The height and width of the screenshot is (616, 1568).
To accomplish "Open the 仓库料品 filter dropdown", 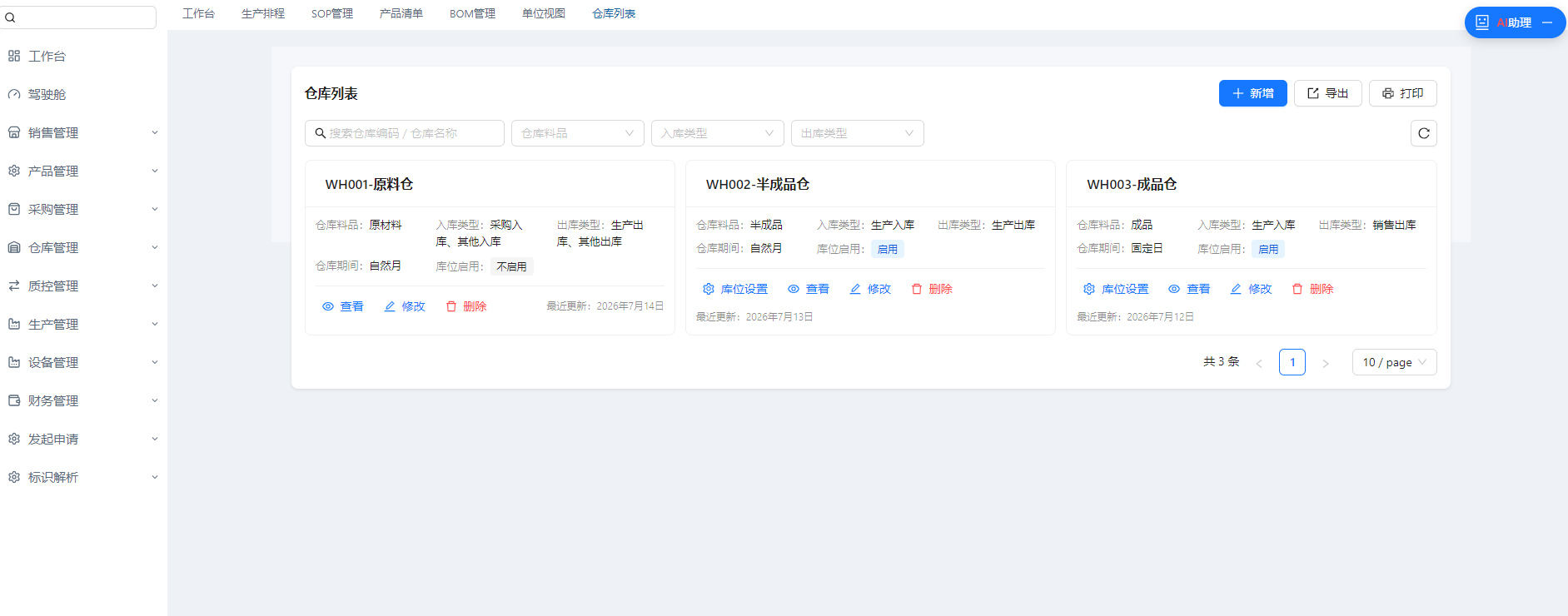I will (578, 133).
